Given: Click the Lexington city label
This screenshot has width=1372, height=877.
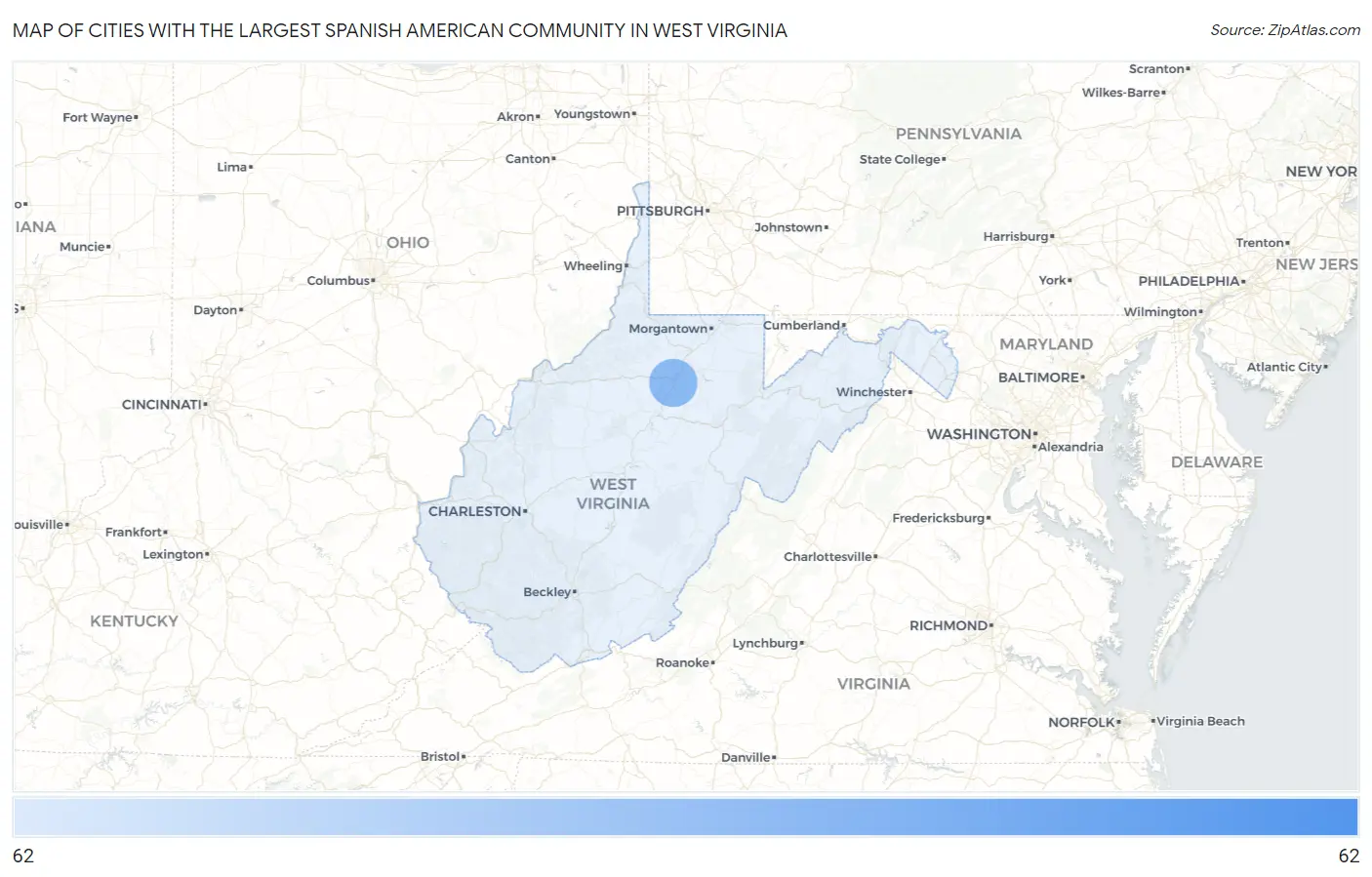Looking at the screenshot, I should 174,554.
